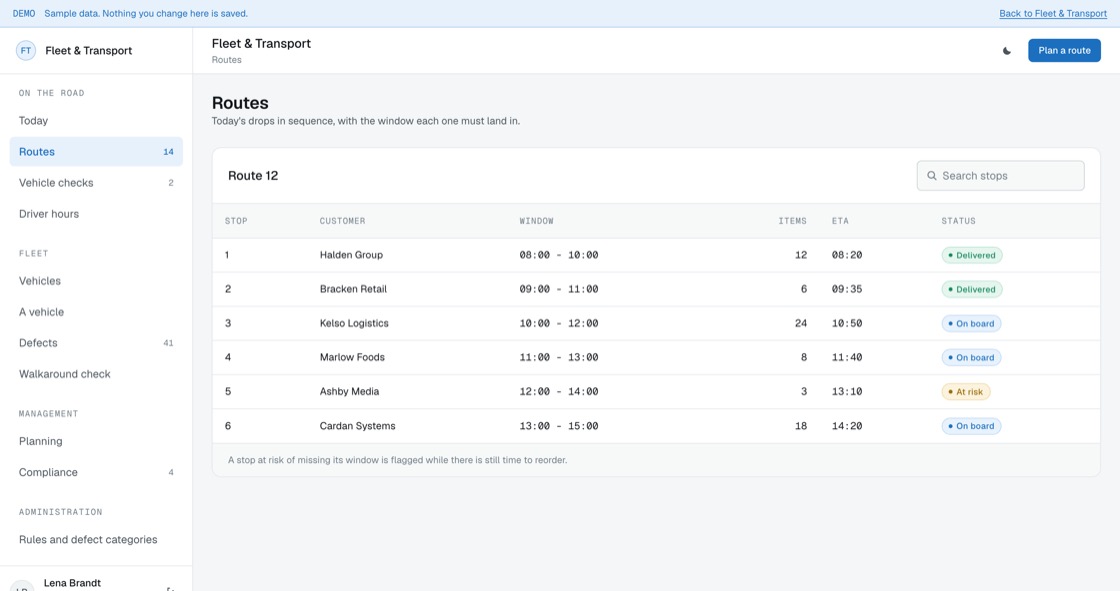
Task: Click the items count 18 for Cardan Systems
Action: pos(801,426)
